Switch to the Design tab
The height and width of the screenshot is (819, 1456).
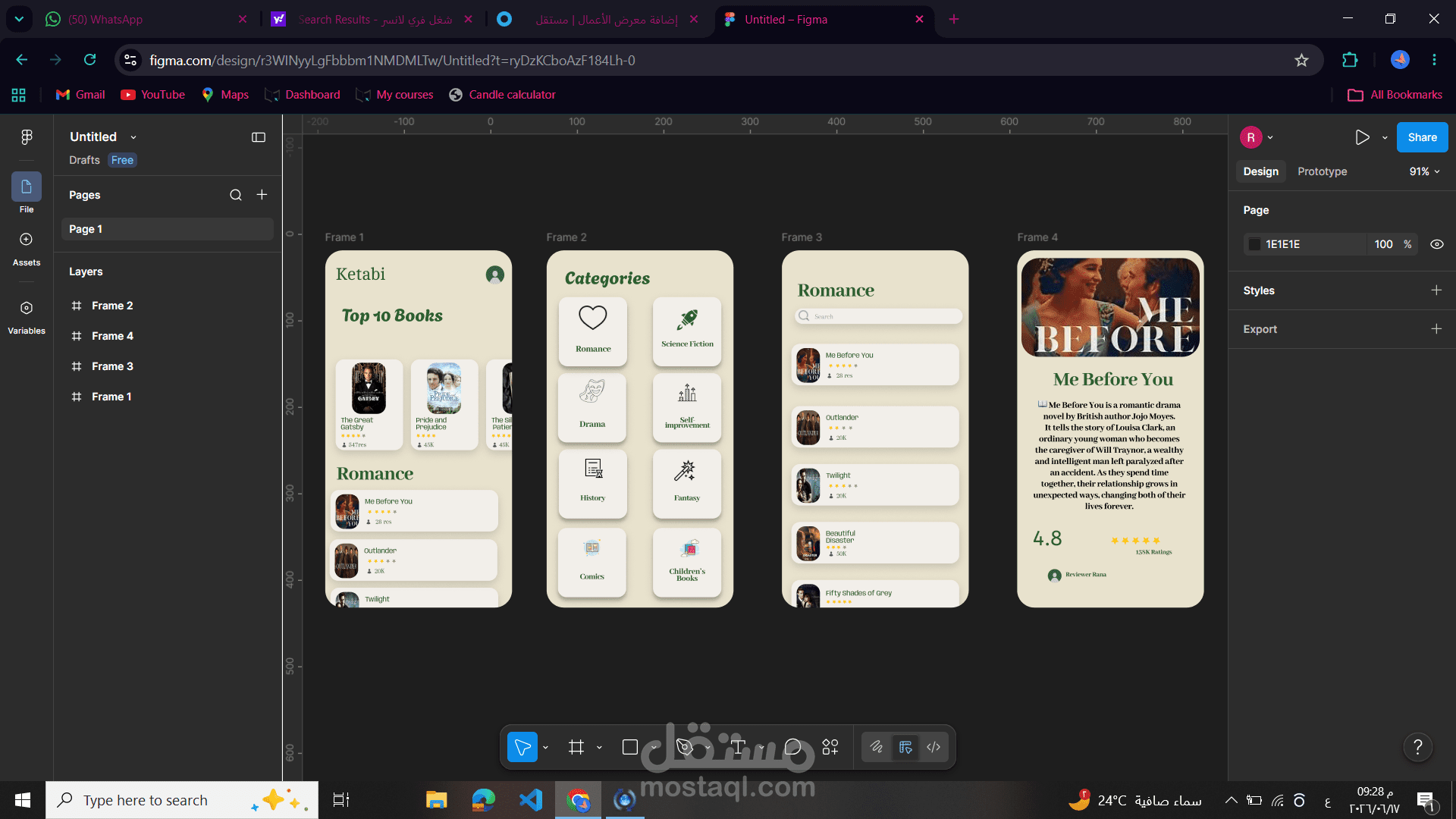point(1260,172)
